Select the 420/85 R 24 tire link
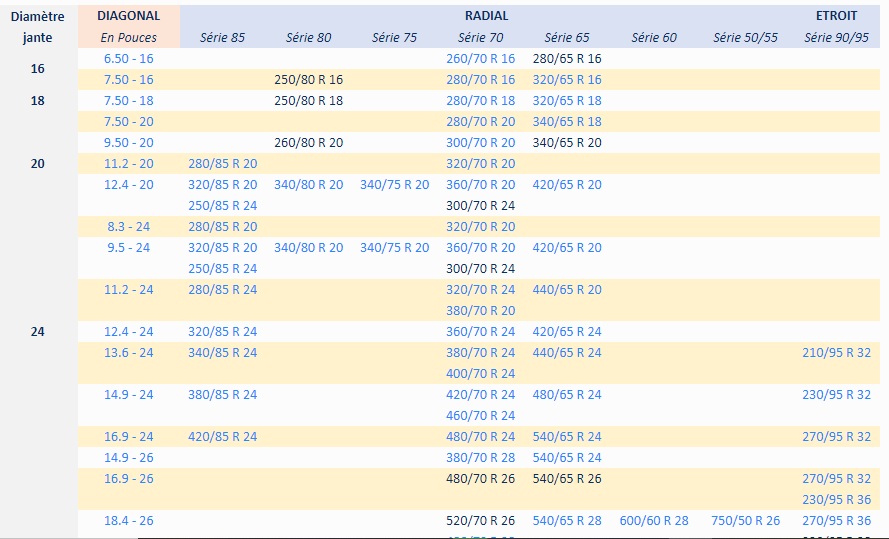This screenshot has height=539, width=889. [x=222, y=437]
